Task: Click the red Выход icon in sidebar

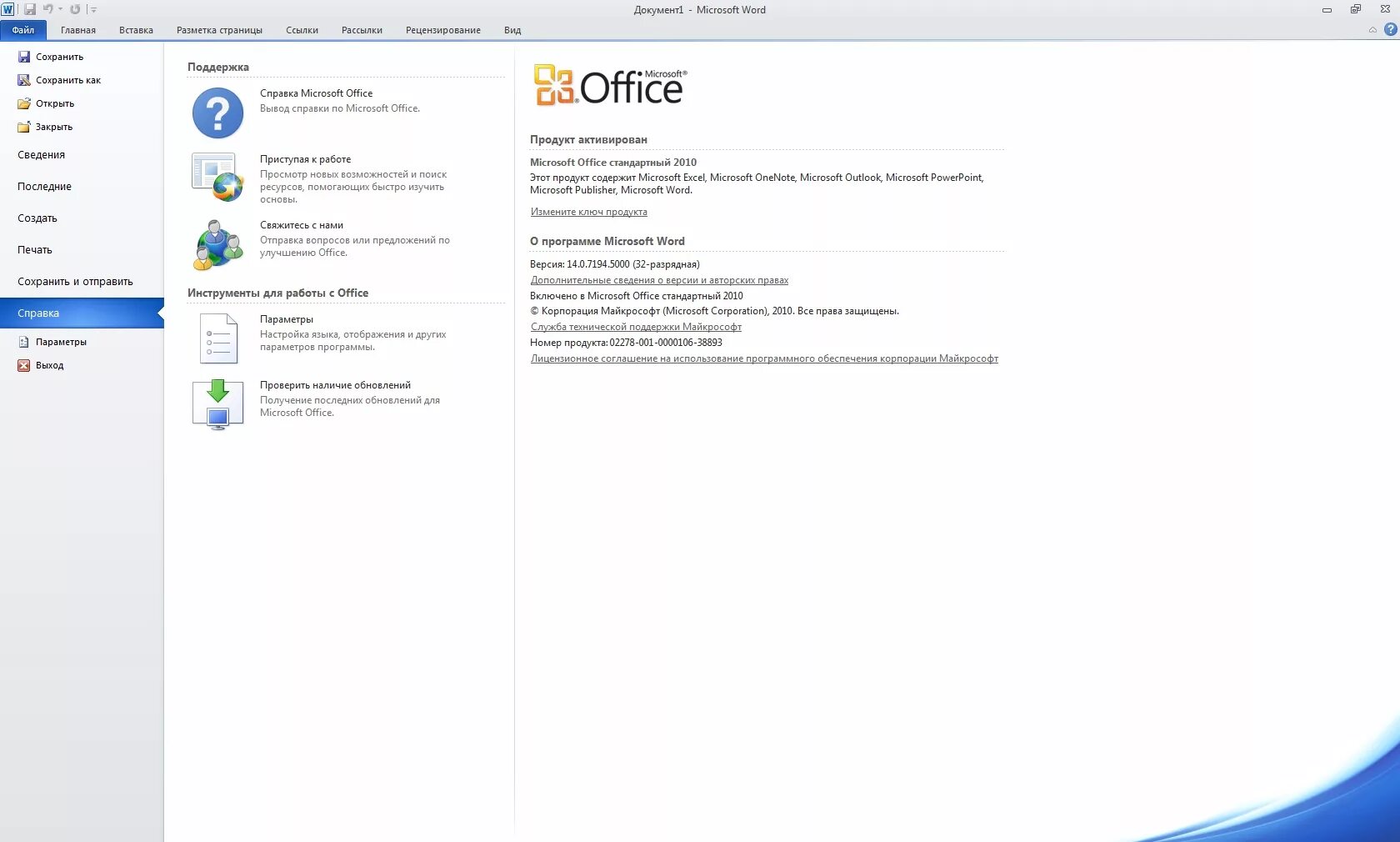Action: pyautogui.click(x=24, y=365)
